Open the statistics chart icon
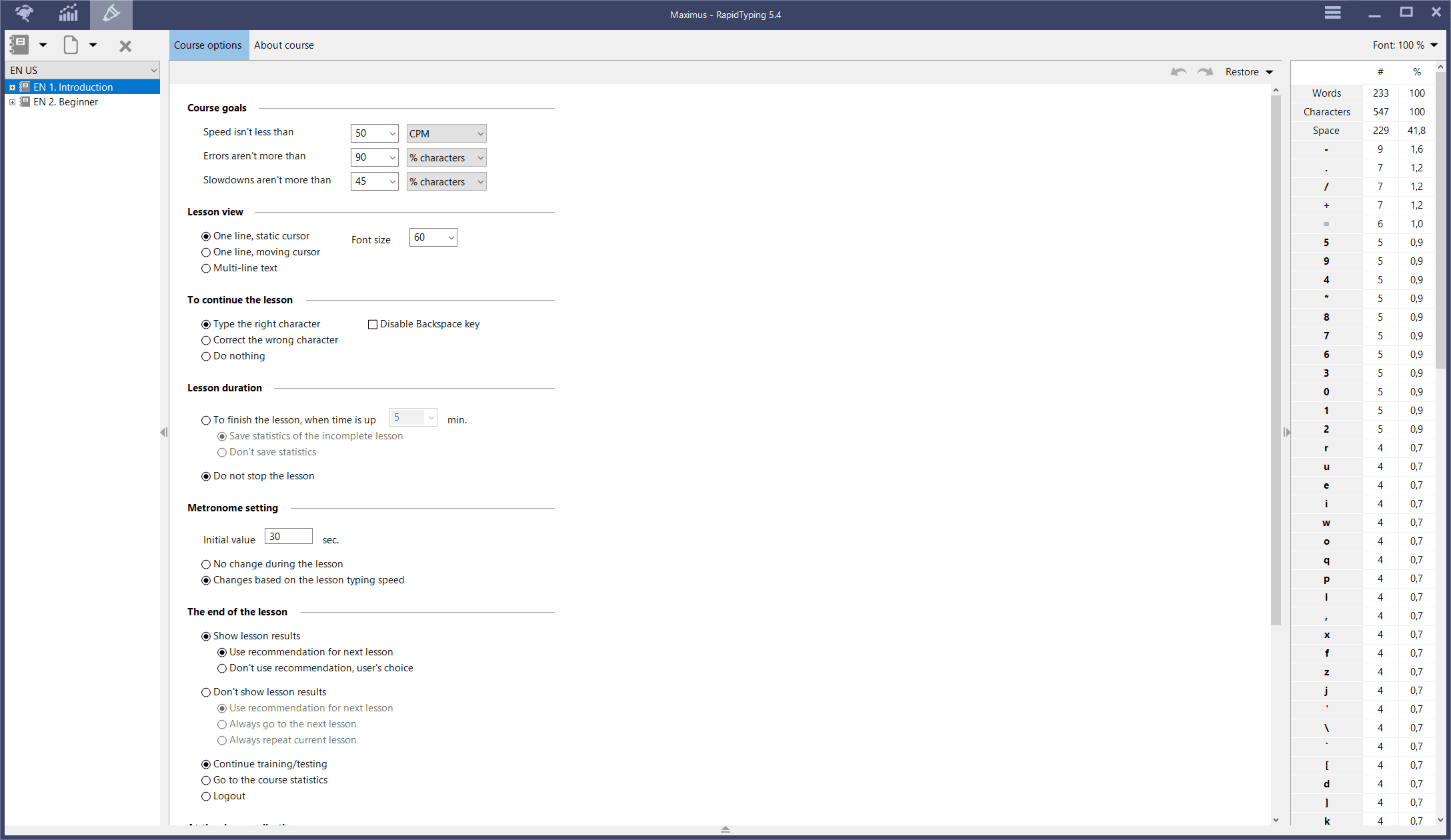This screenshot has width=1451, height=840. point(68,13)
